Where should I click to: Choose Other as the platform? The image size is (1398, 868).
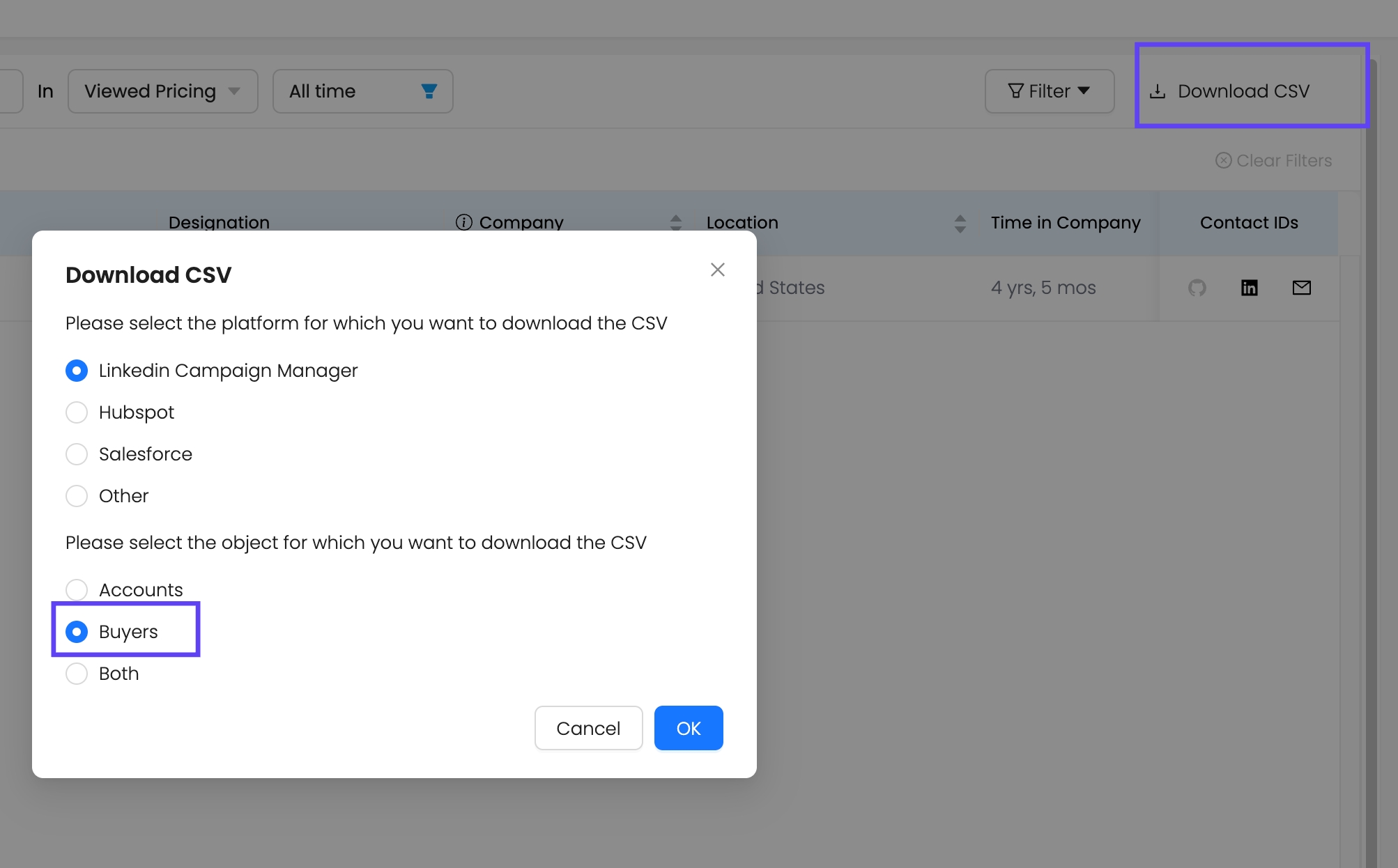[x=77, y=496]
